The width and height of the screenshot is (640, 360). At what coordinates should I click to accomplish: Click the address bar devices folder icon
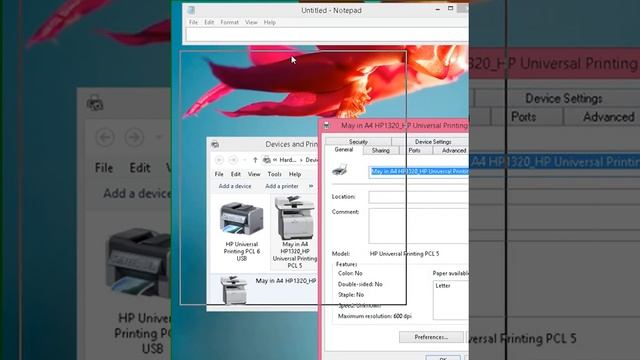click(267, 160)
